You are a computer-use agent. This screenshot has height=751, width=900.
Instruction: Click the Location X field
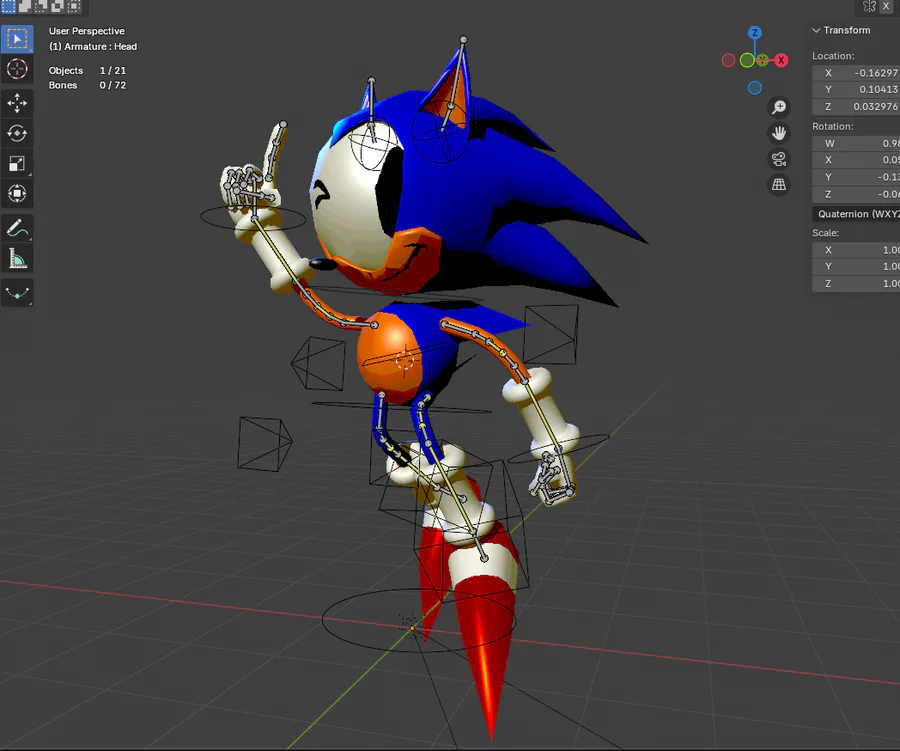(x=856, y=73)
